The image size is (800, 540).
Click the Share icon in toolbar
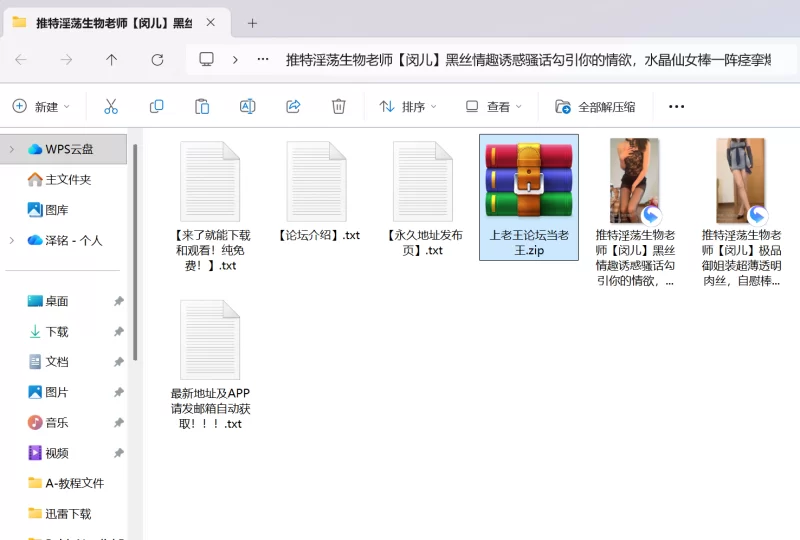[293, 106]
